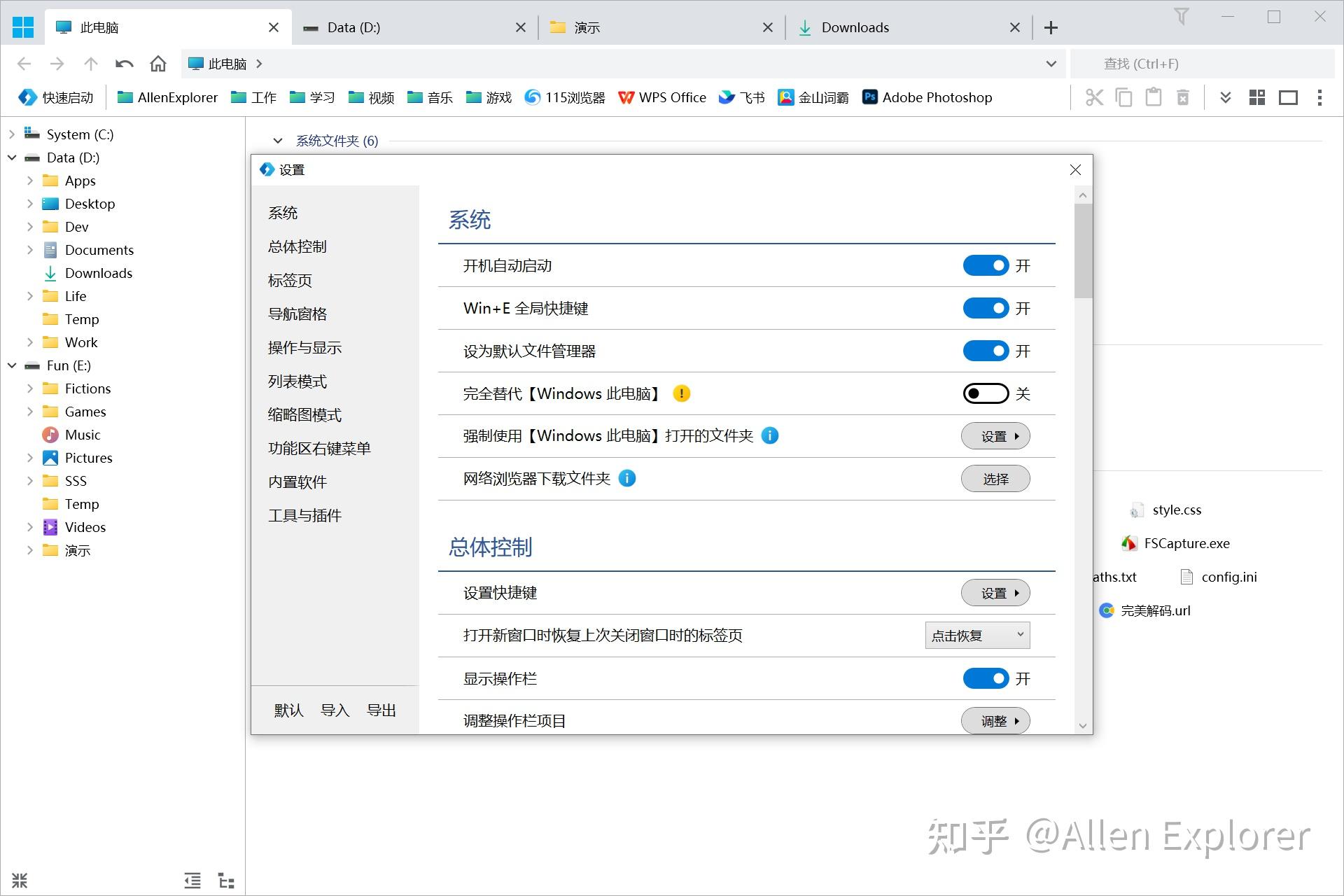Screen dimensions: 1344x896
Task: Collapse the Data (D:) drive tree
Action: coord(12,157)
